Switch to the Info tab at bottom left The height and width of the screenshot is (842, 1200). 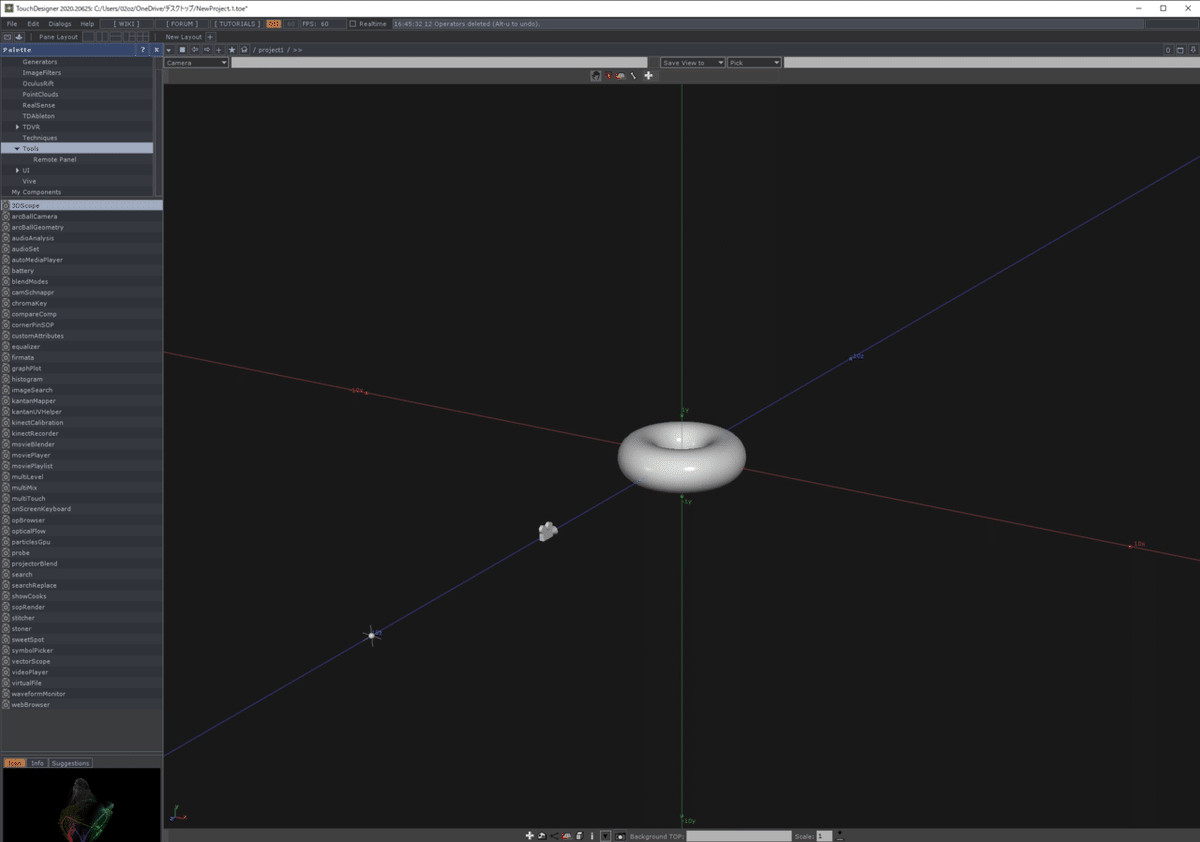pos(36,762)
